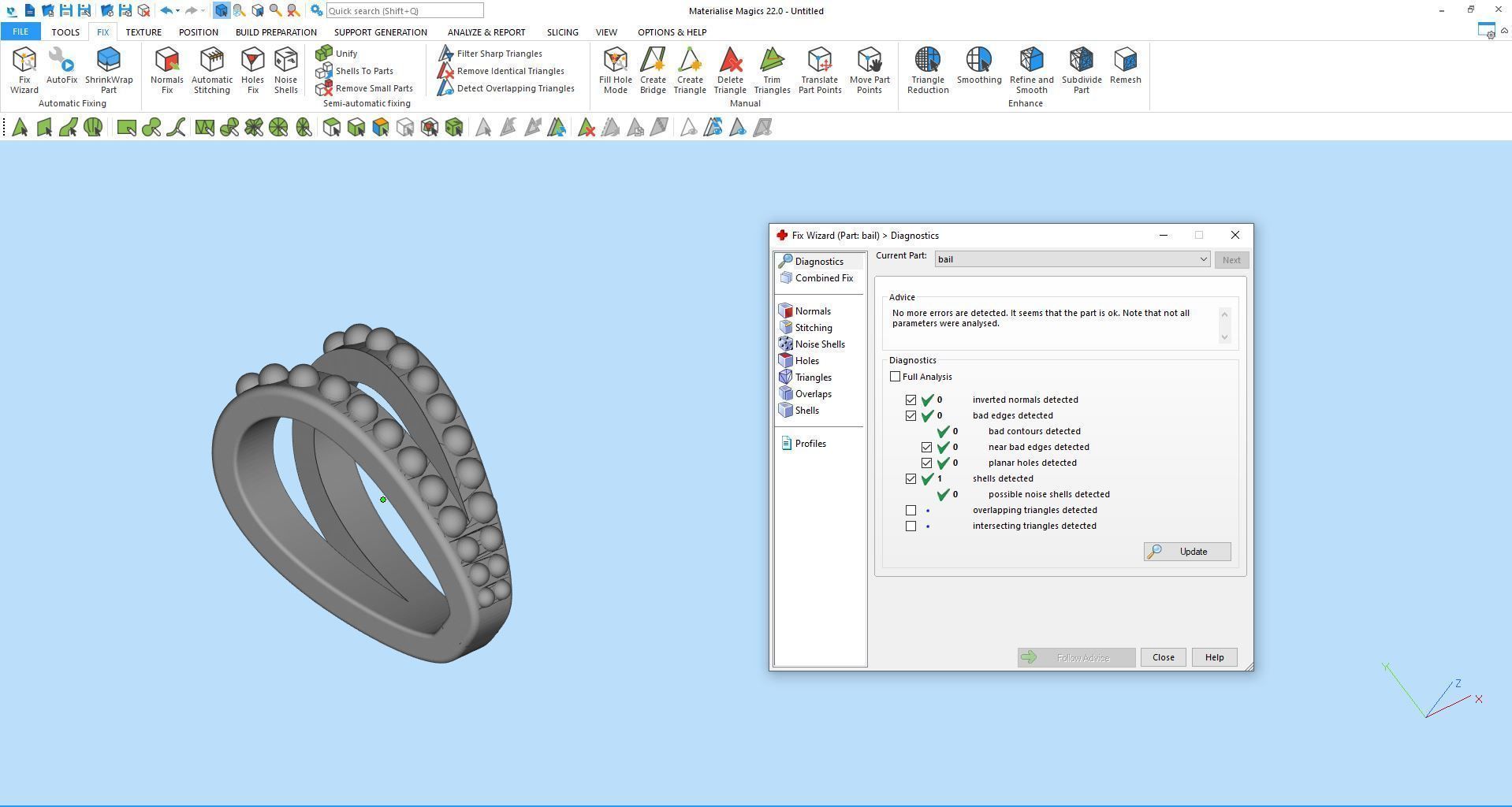Viewport: 1512px width, 807px height.
Task: Apply the Smoothing tool
Action: tap(979, 65)
